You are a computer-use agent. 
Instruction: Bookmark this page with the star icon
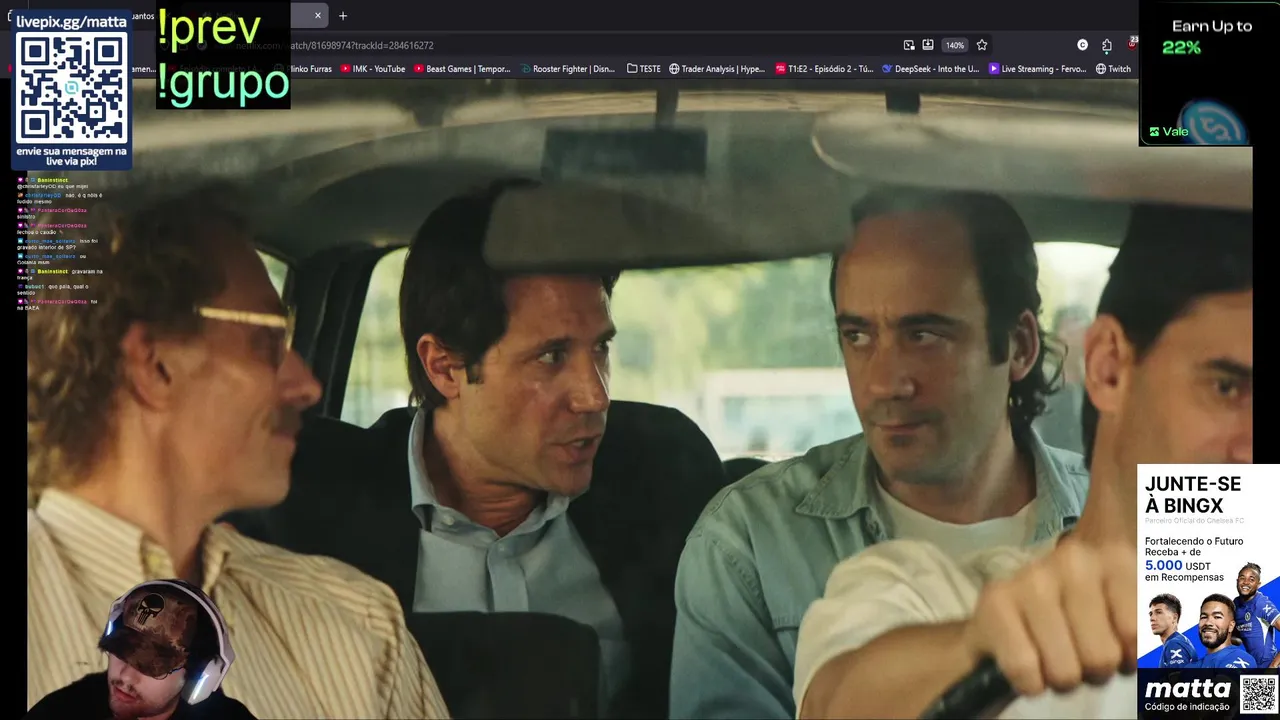(982, 45)
